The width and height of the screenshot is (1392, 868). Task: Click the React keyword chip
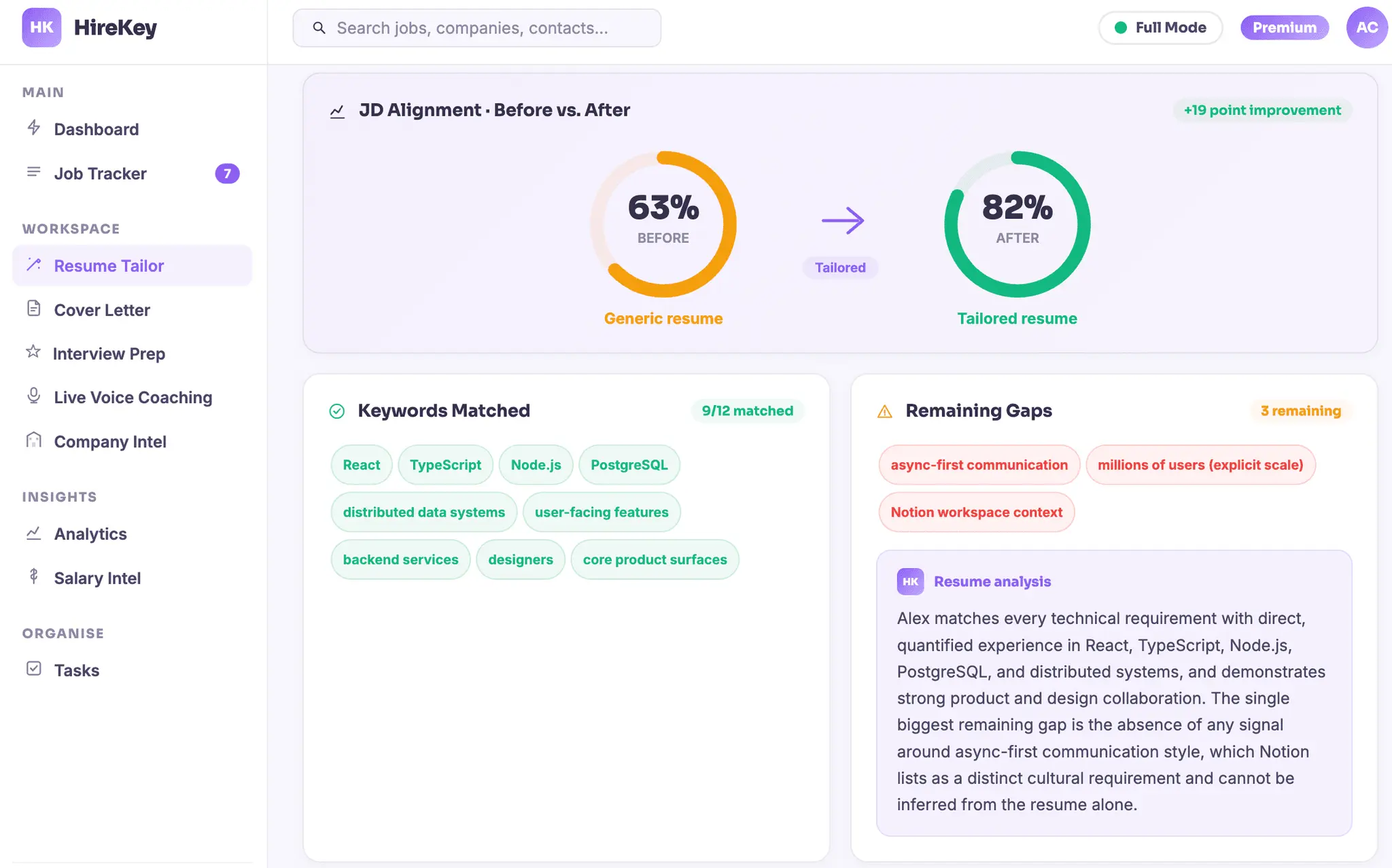click(362, 465)
